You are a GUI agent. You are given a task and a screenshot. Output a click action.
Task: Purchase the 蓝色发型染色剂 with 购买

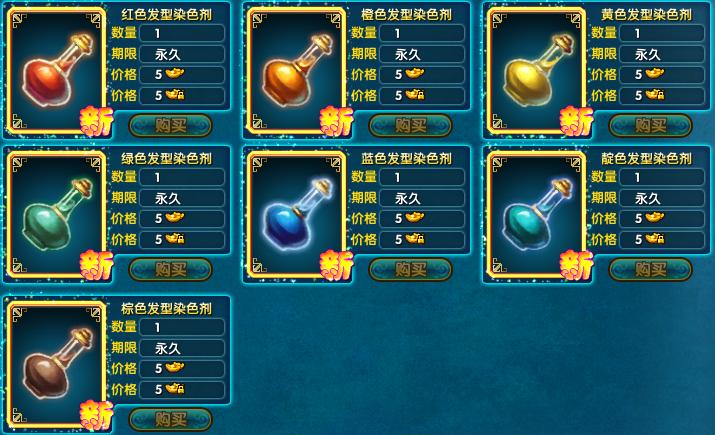(410, 269)
